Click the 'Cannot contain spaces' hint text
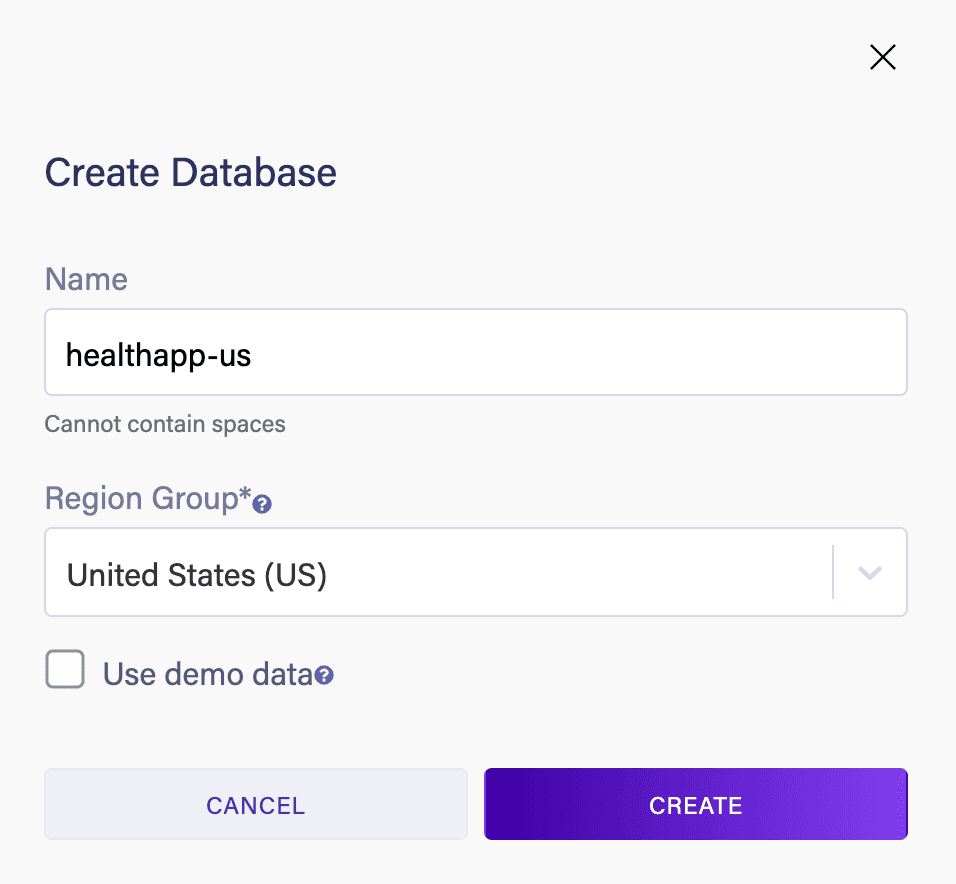956x884 pixels. [165, 424]
